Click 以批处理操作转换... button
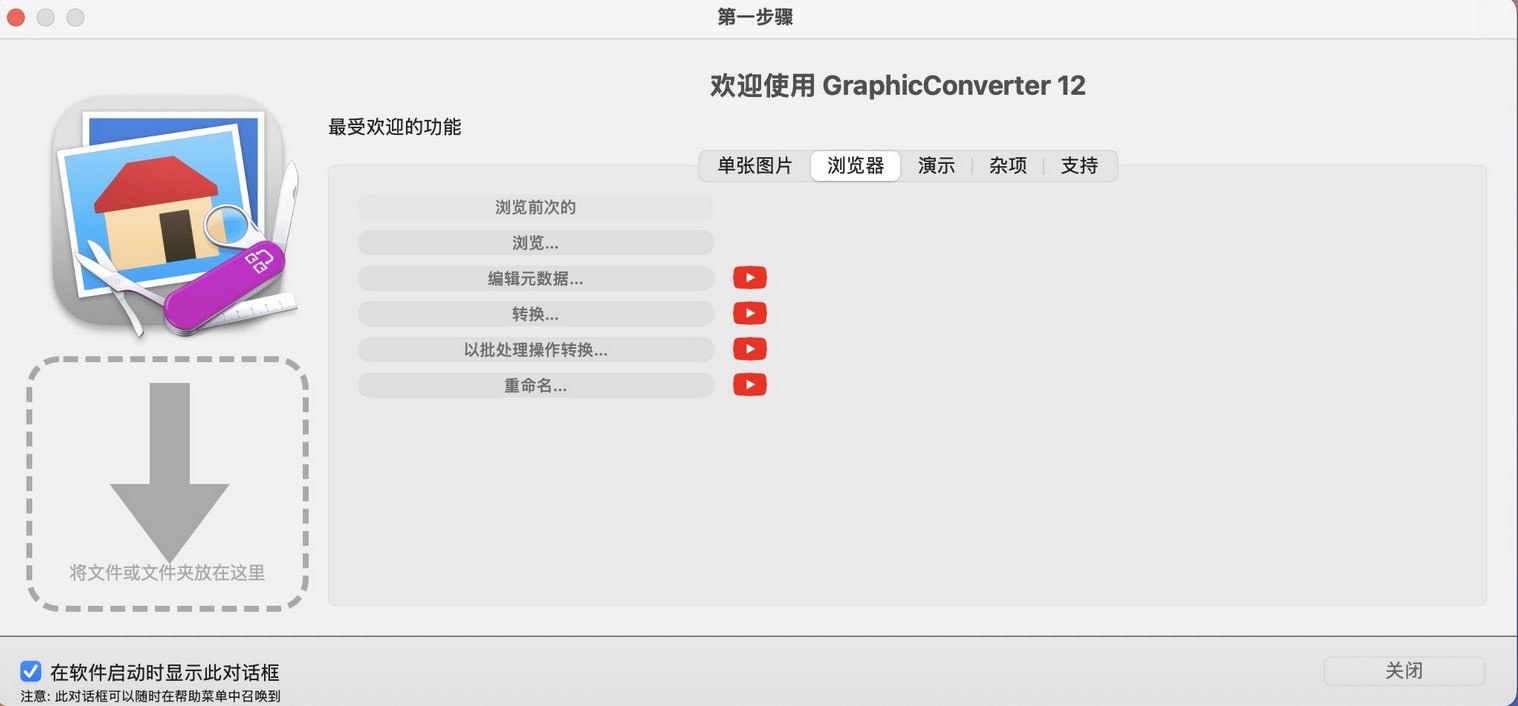1518x706 pixels. tap(536, 349)
